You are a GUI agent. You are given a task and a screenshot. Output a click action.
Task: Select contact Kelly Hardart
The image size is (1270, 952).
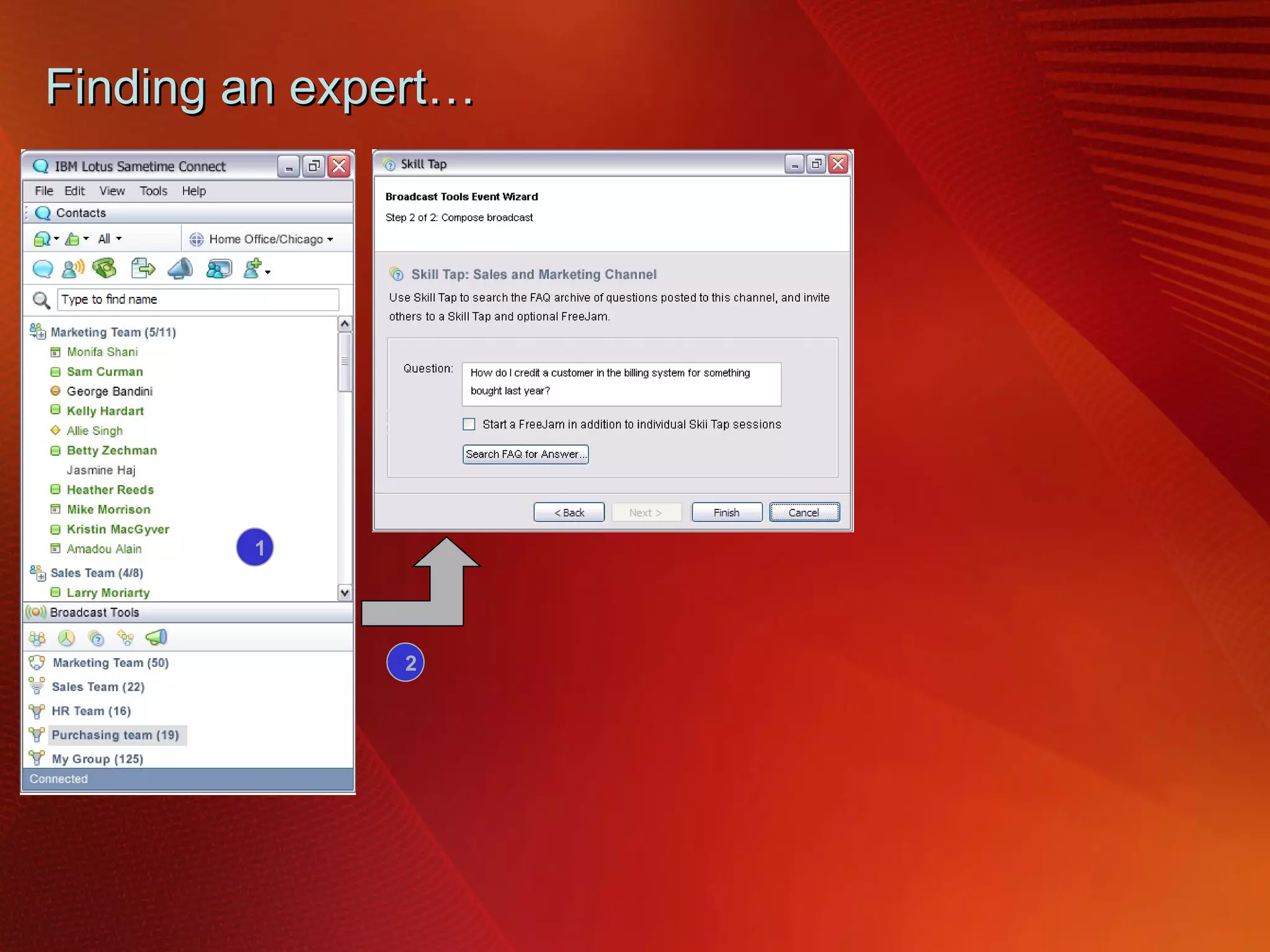[105, 411]
